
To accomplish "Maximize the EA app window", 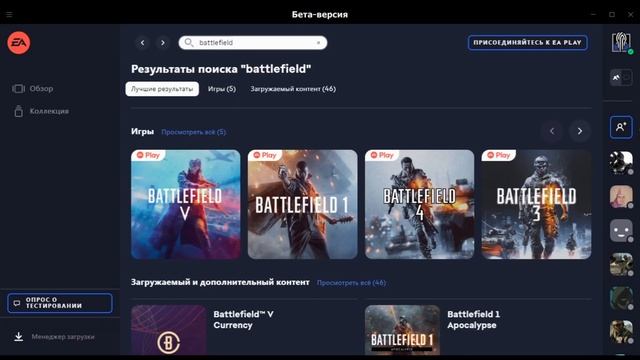I will pos(612,15).
